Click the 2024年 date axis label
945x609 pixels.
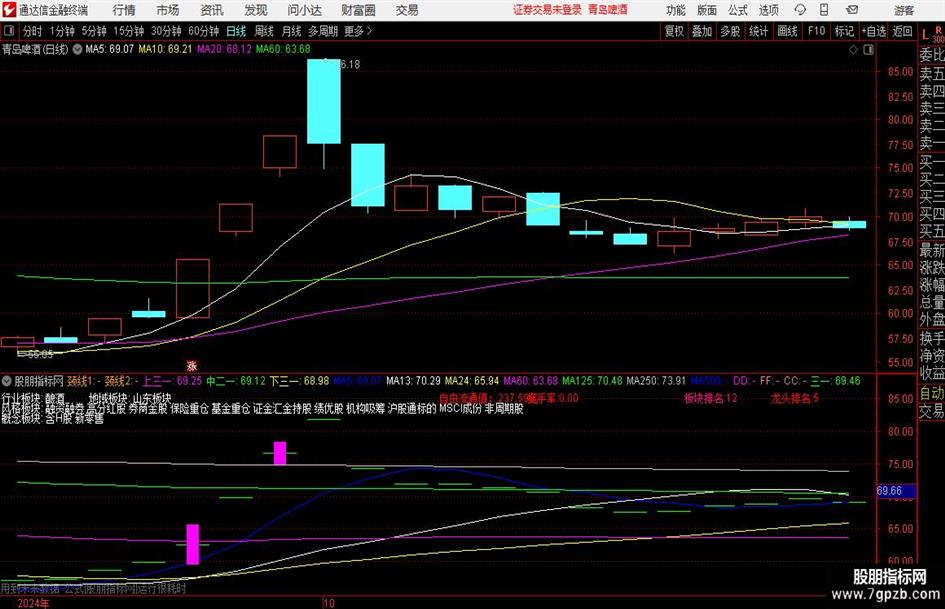(33, 603)
